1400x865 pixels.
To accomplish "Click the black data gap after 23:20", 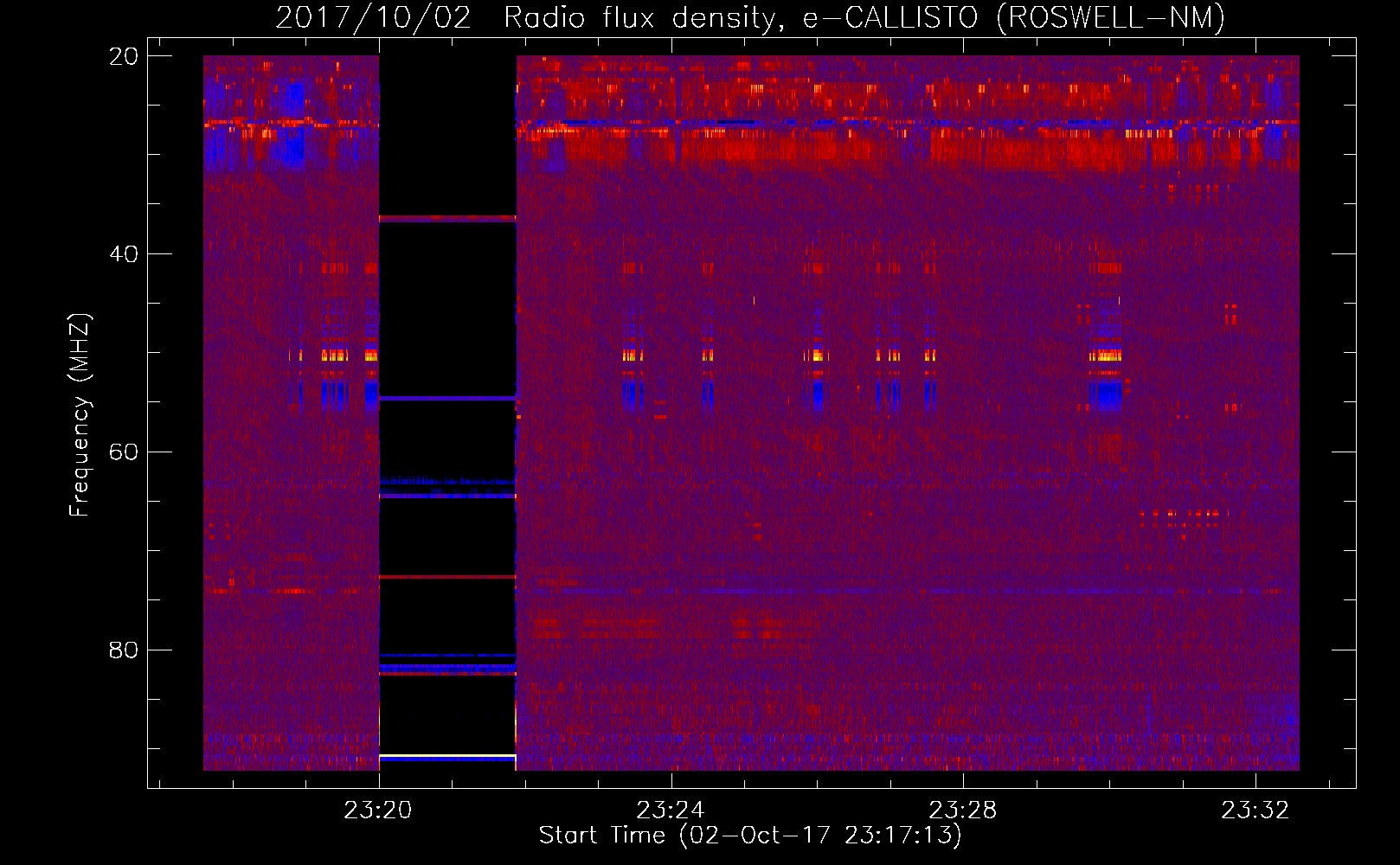I will [447, 413].
